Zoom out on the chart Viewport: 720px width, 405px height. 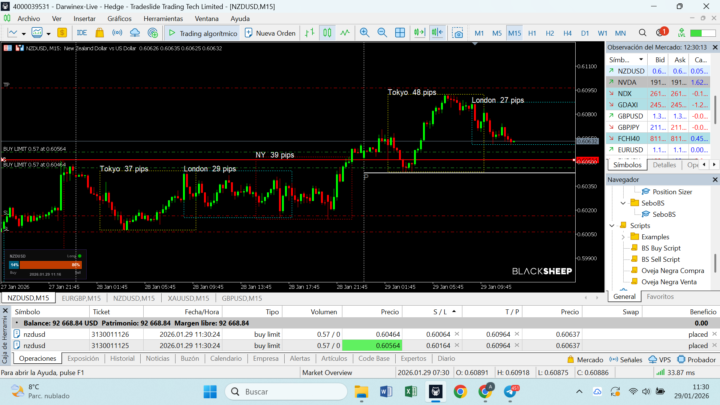coord(382,33)
